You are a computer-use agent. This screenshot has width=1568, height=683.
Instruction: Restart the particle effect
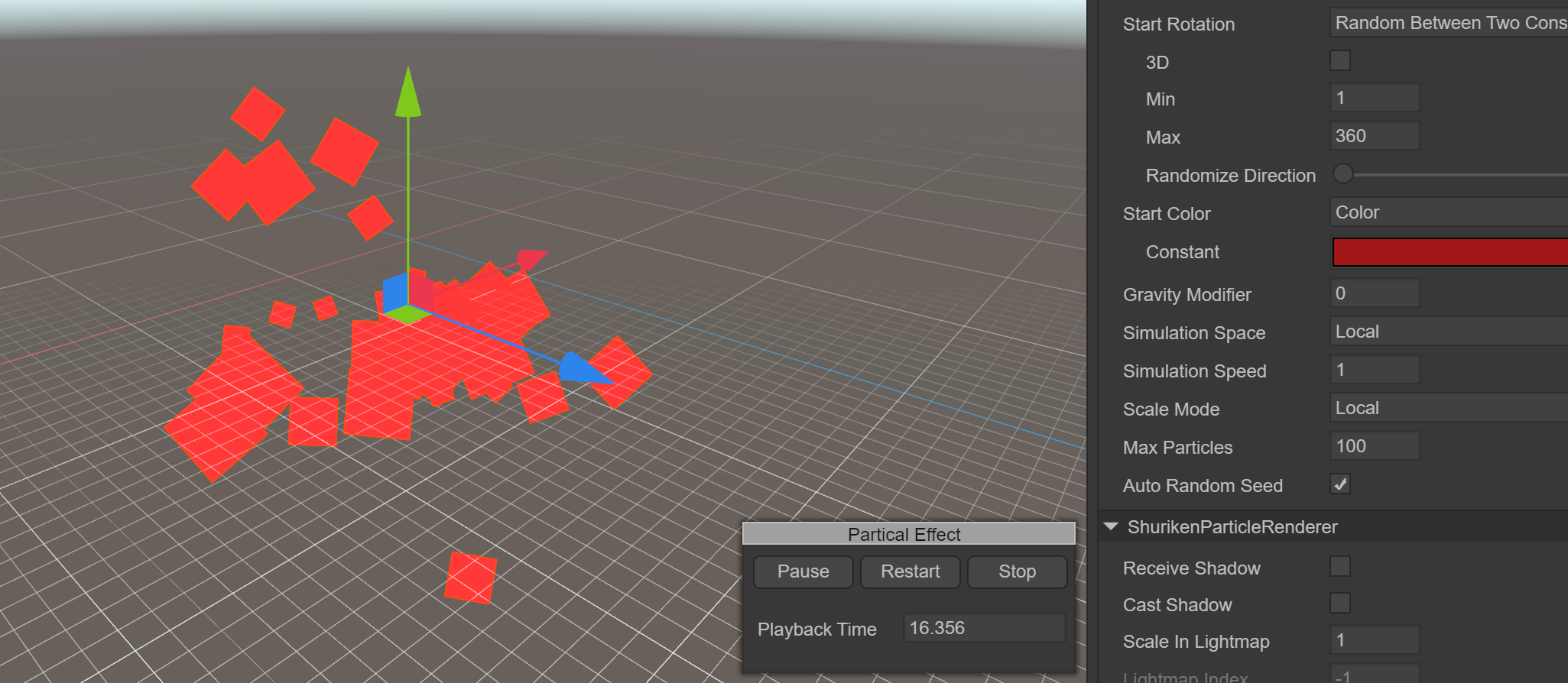pos(910,571)
